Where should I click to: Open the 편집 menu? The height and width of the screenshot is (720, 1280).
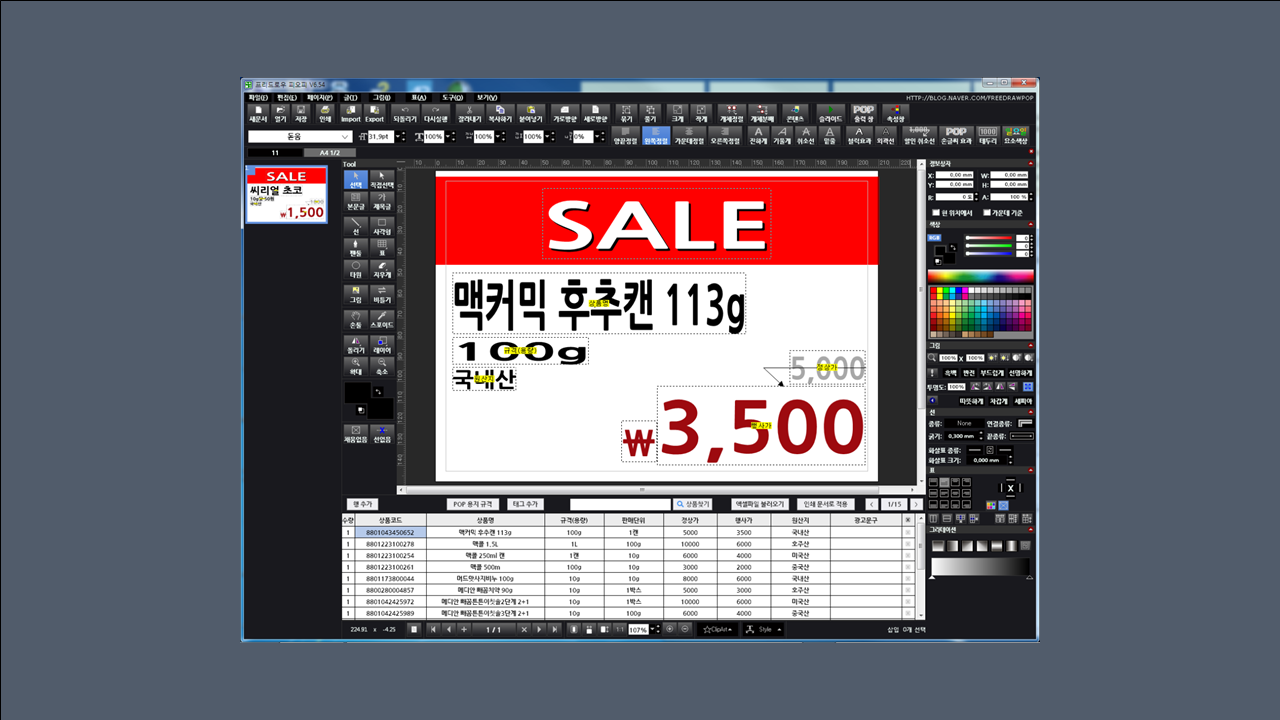point(286,97)
